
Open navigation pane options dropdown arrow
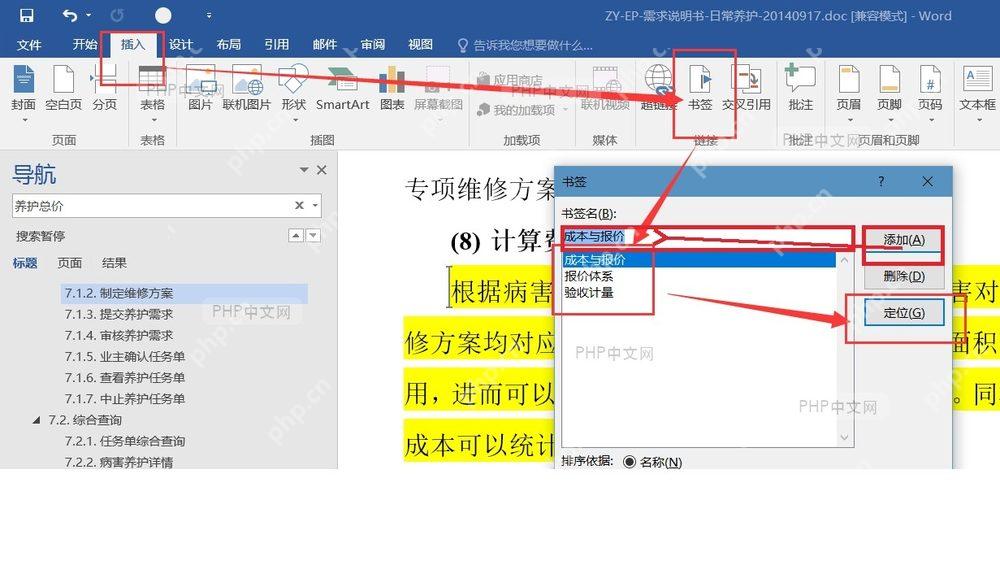(x=304, y=170)
